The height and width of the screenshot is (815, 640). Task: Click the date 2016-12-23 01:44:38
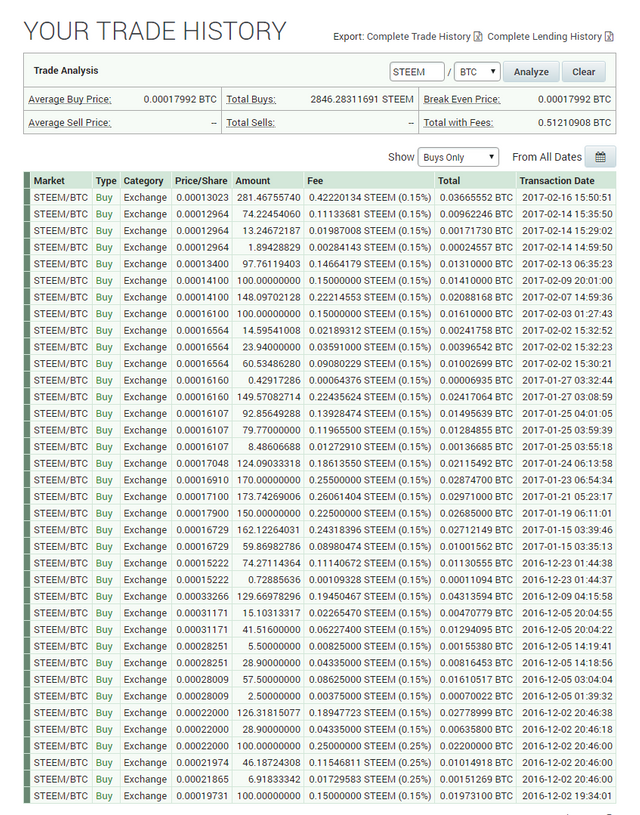click(x=567, y=563)
